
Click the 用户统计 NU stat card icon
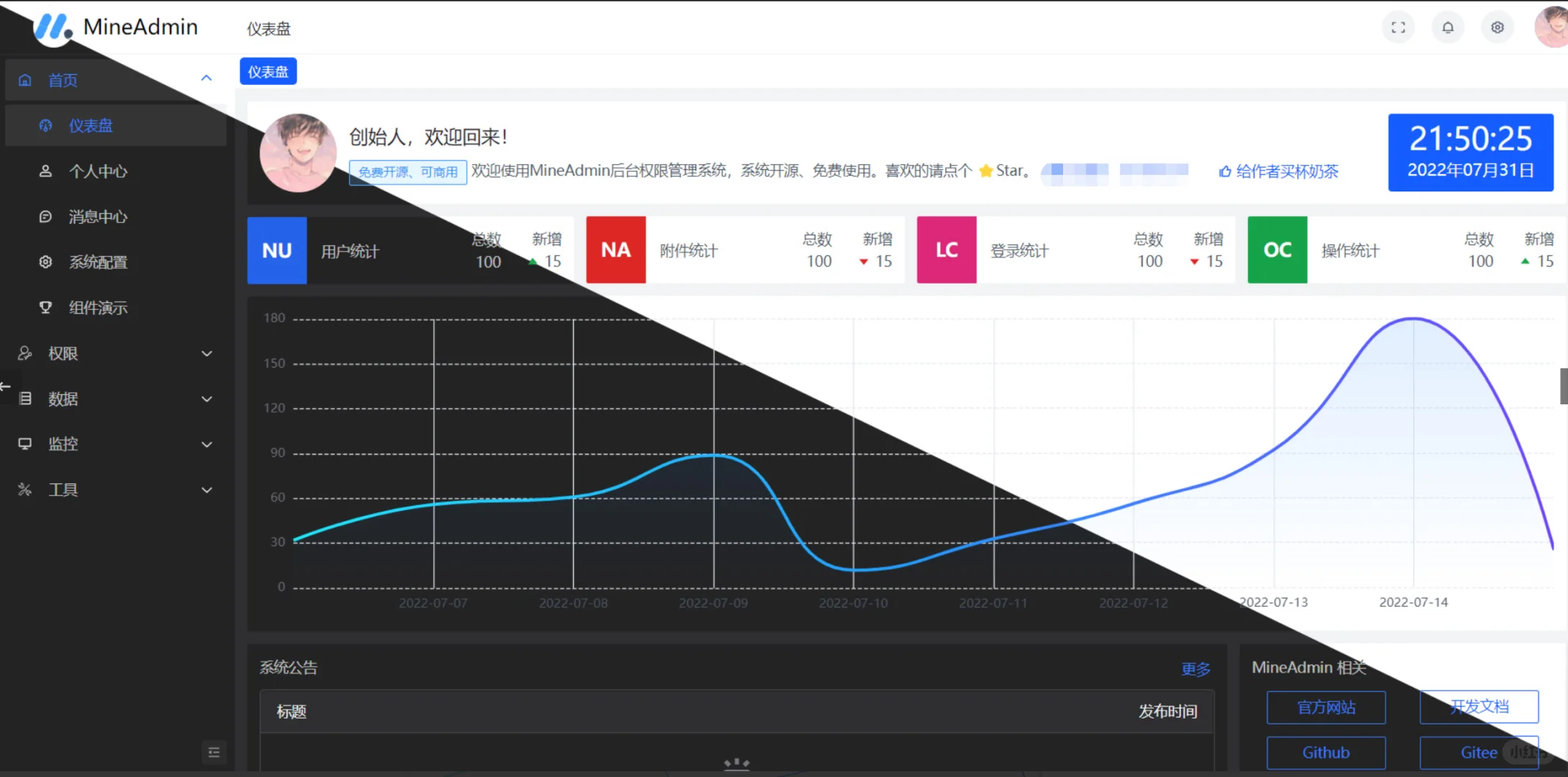276,250
